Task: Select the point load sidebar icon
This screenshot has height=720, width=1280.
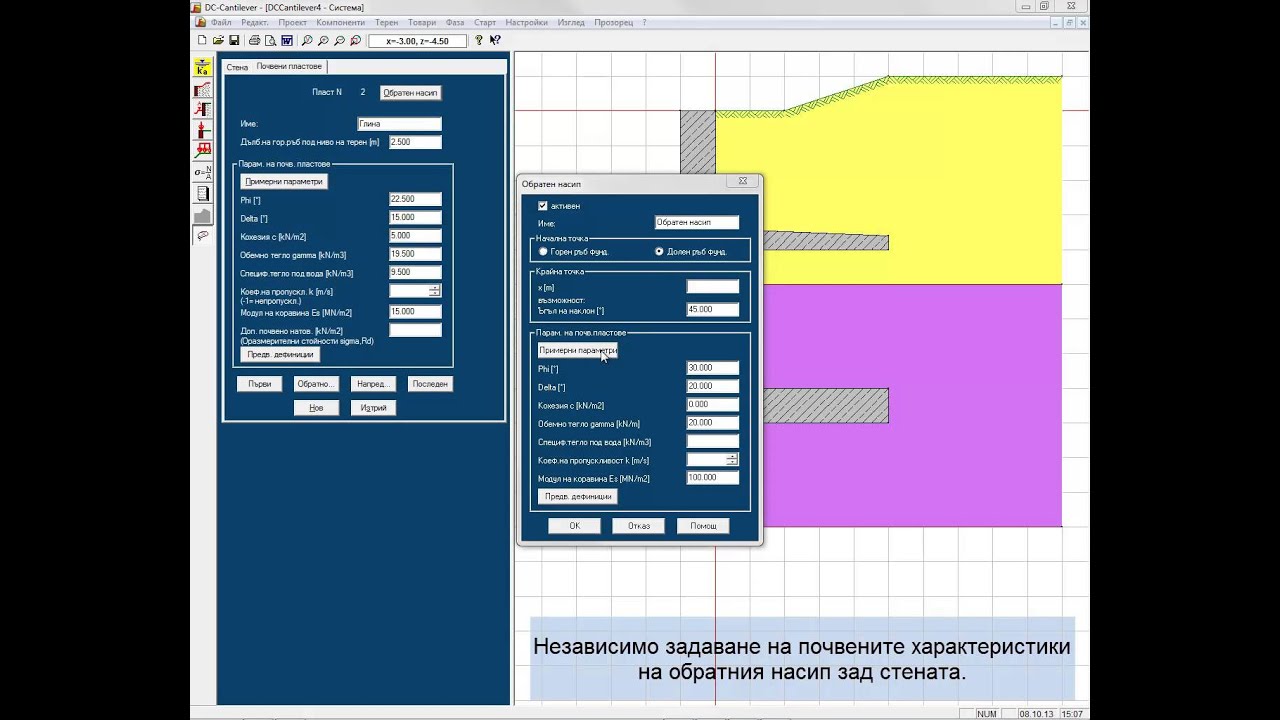Action: click(x=203, y=131)
